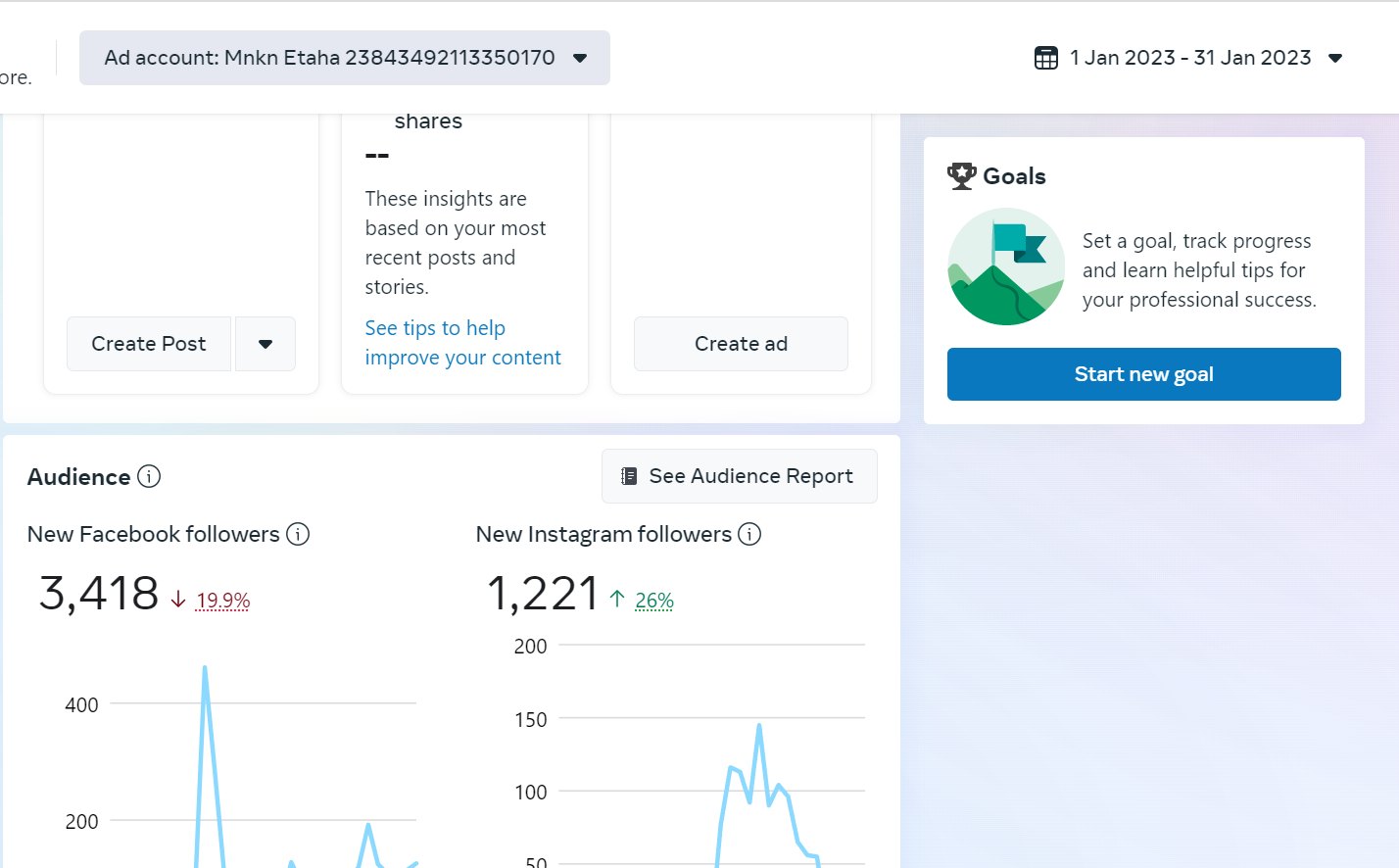This screenshot has height=868, width=1399.
Task: Show info for New Facebook followers
Action: (x=298, y=534)
